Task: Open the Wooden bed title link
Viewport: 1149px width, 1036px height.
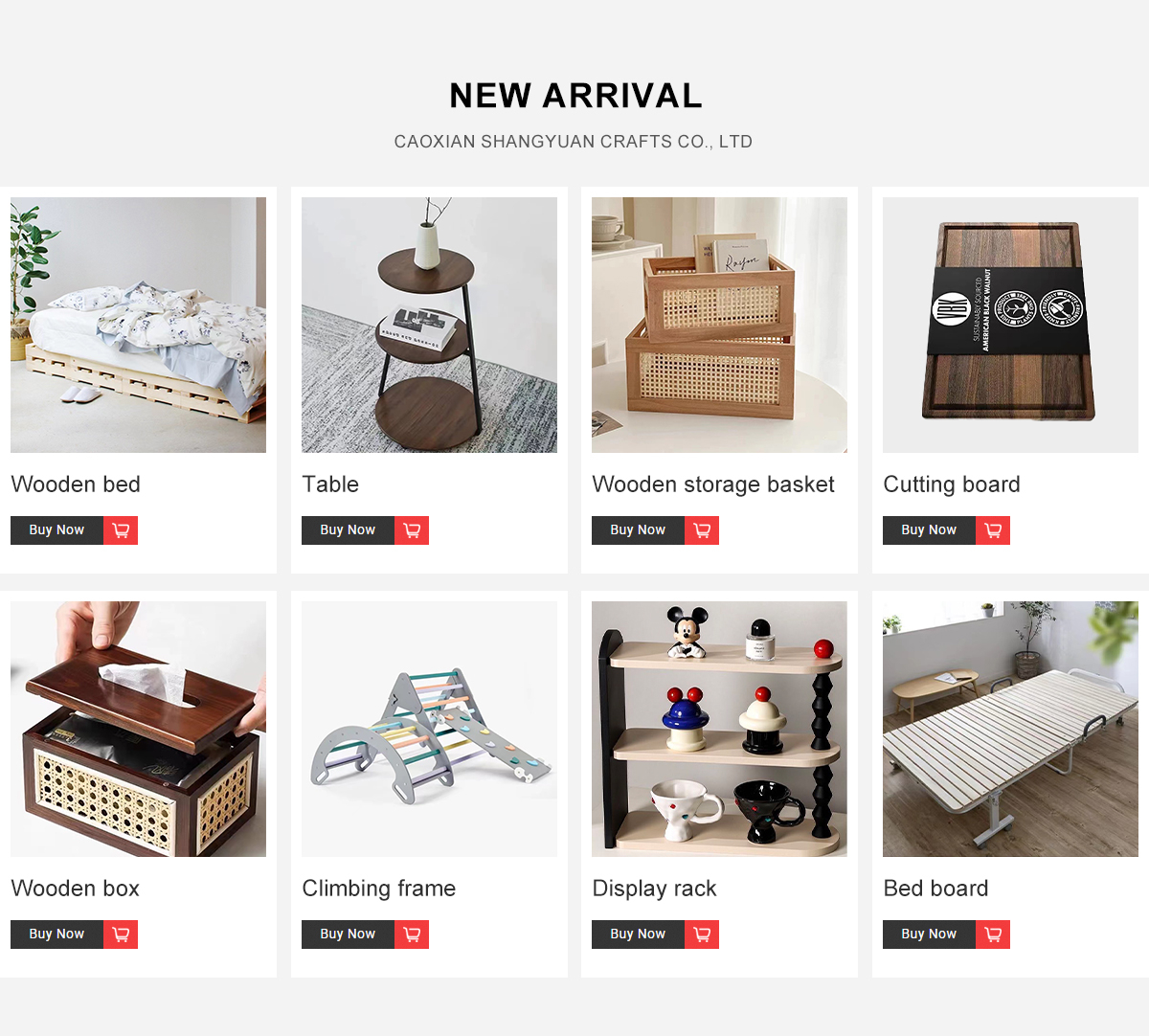Action: [76, 484]
